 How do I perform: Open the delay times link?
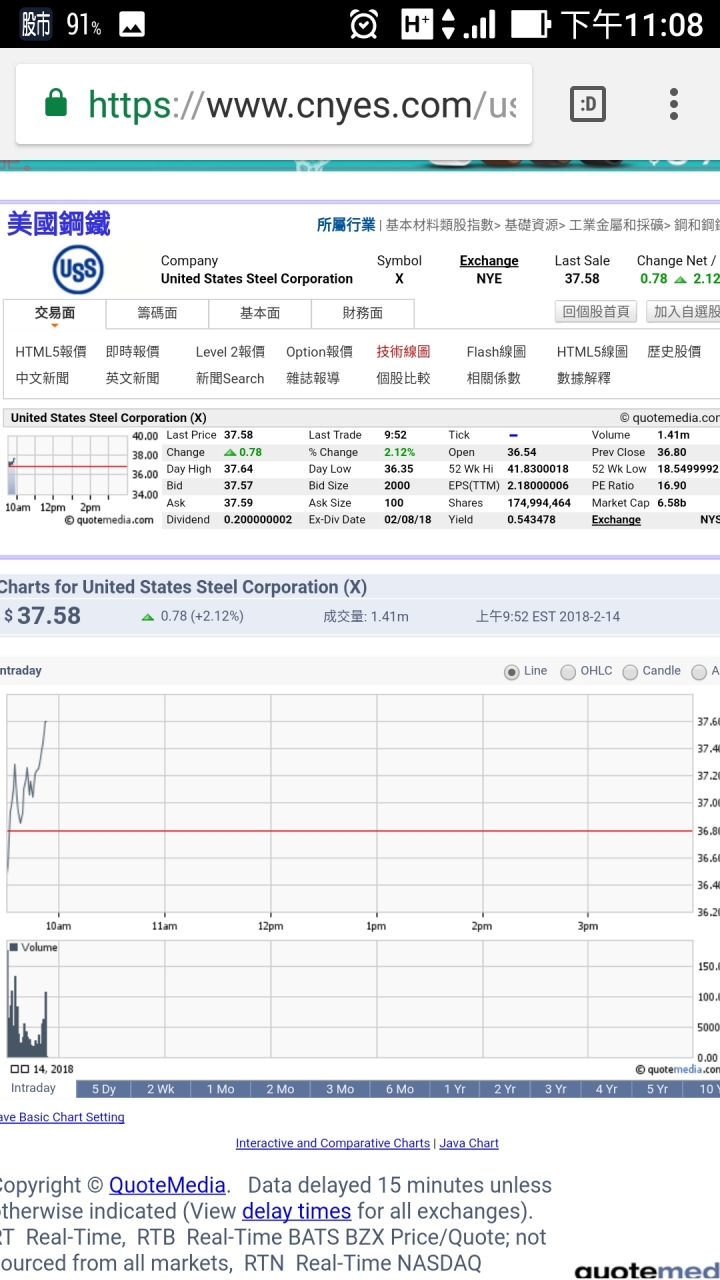coord(297,1212)
